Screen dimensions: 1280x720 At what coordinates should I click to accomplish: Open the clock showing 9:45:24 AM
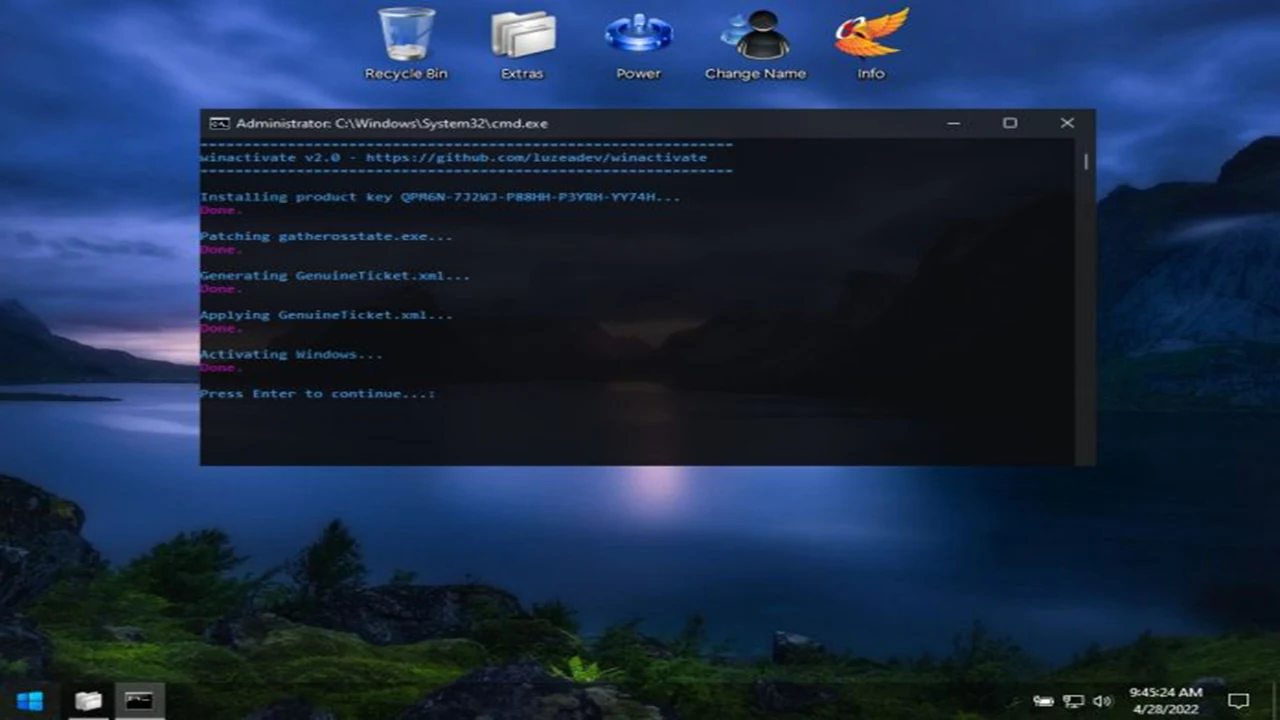point(1165,700)
